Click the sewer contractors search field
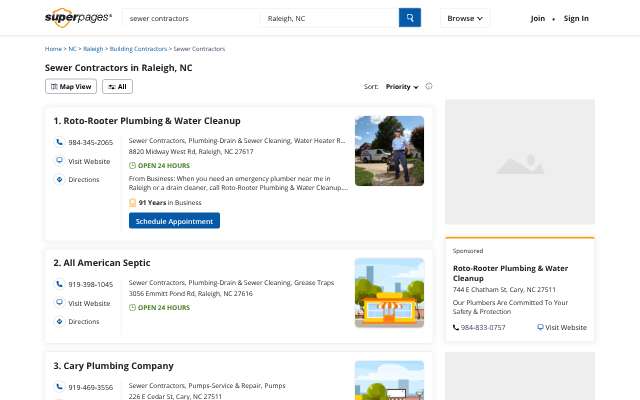Viewport: 640px width, 400px height. click(x=191, y=18)
